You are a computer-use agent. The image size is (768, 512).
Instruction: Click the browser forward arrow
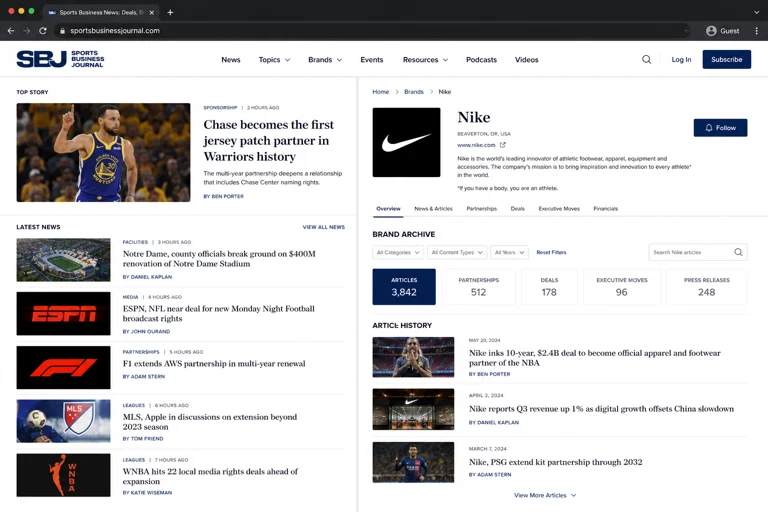26,30
